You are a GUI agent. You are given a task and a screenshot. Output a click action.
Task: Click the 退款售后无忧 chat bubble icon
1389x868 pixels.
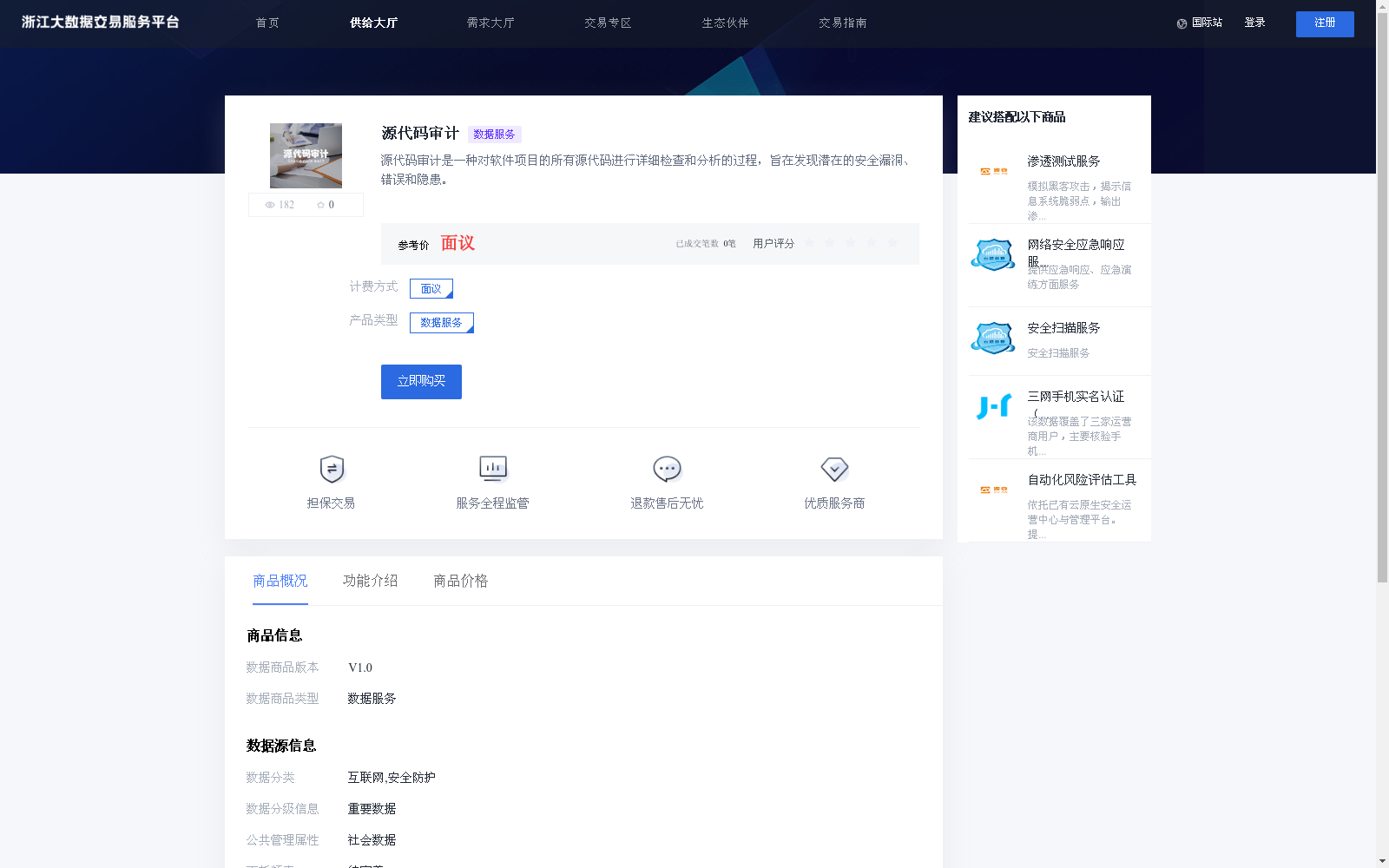[667, 469]
